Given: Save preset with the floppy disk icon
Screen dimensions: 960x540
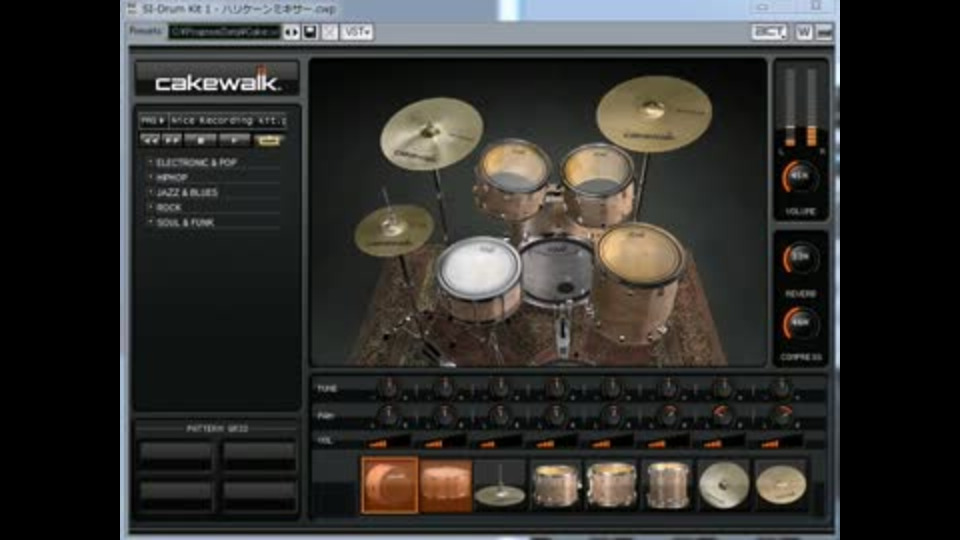Looking at the screenshot, I should (x=310, y=32).
